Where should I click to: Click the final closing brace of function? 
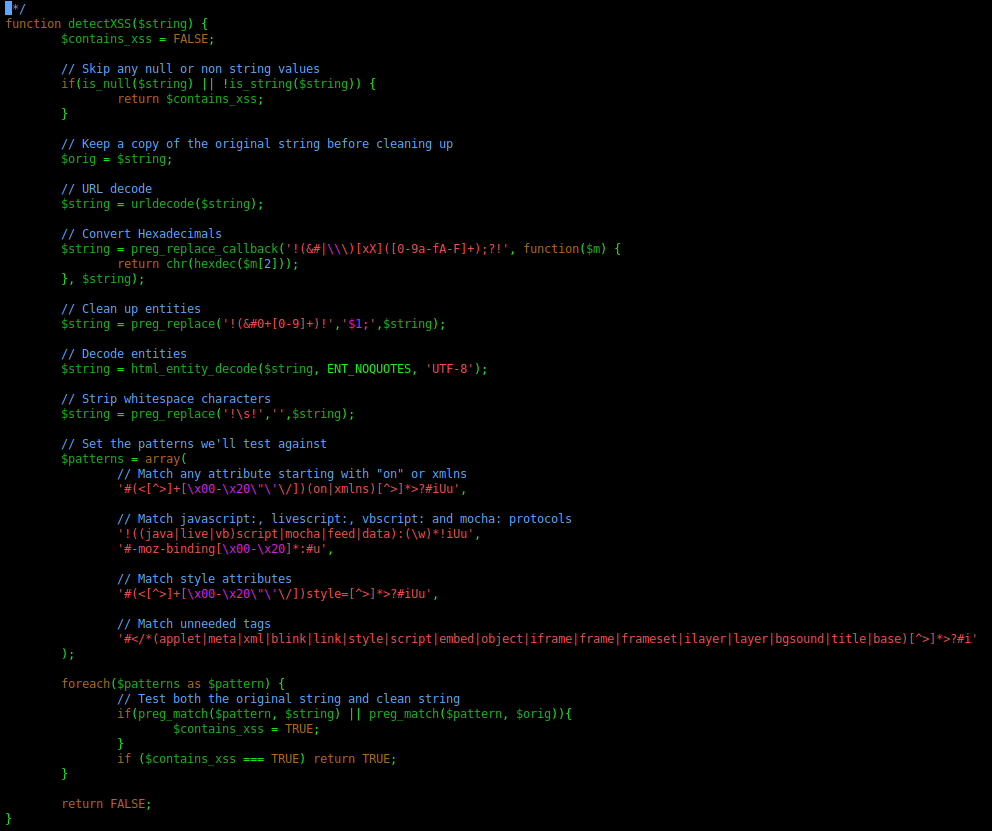(x=8, y=819)
